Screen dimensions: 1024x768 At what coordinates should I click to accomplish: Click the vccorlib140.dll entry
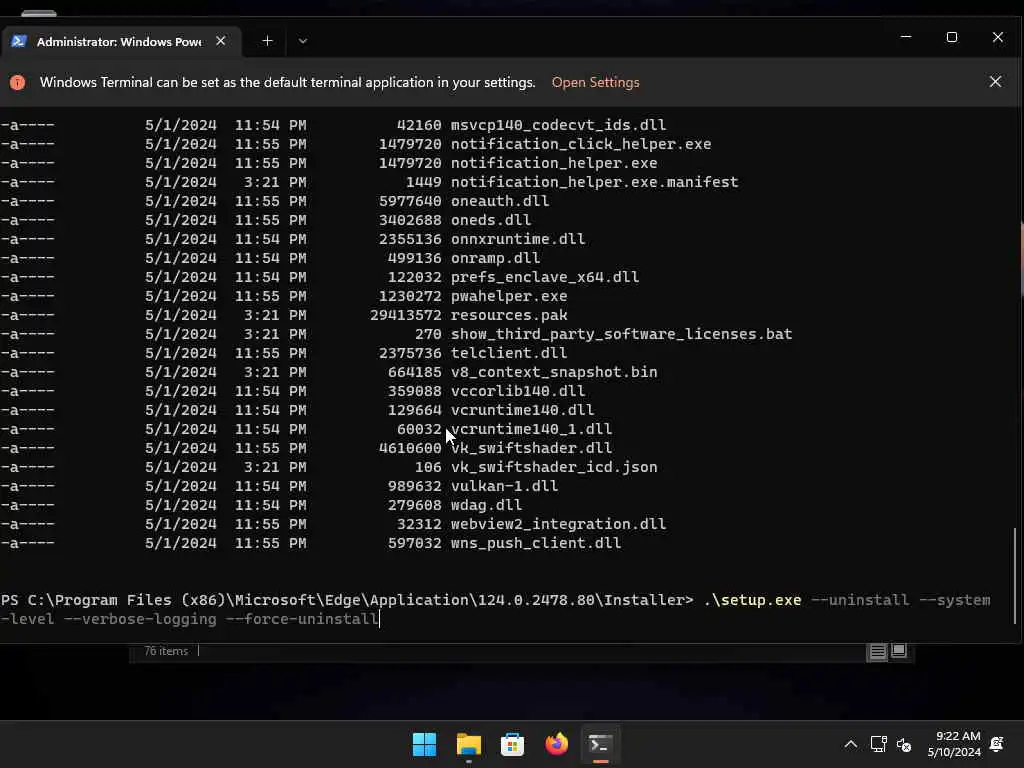coord(518,391)
